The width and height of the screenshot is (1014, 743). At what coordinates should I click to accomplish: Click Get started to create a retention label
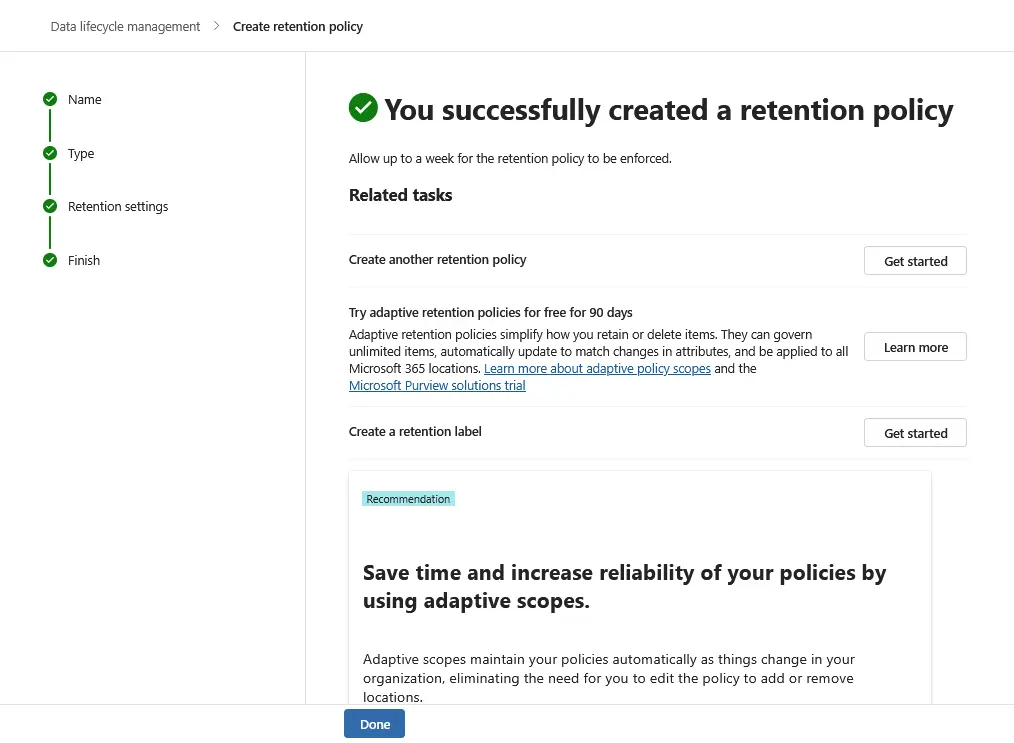tap(914, 432)
